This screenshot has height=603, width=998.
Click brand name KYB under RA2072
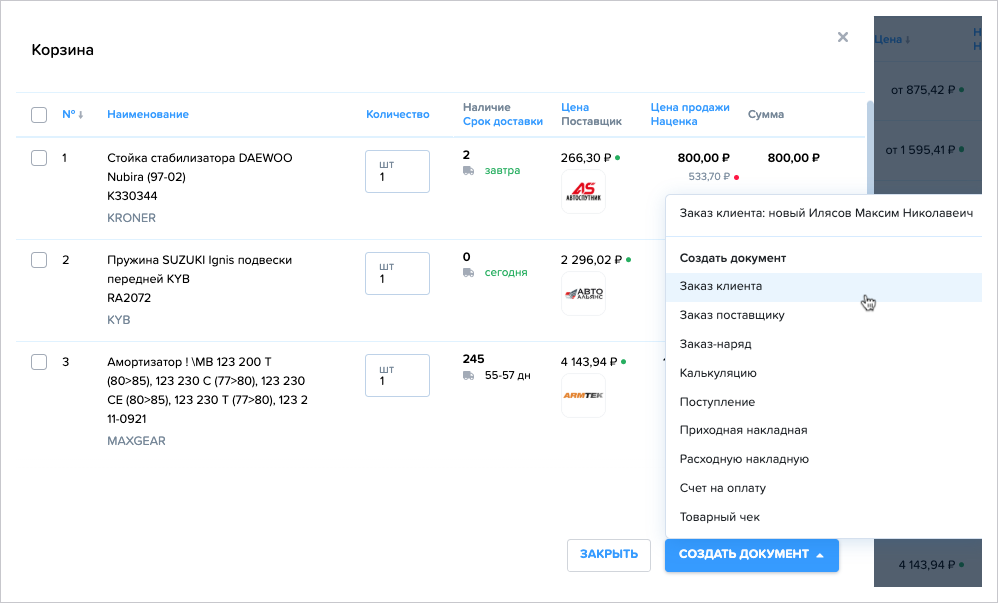coord(118,320)
